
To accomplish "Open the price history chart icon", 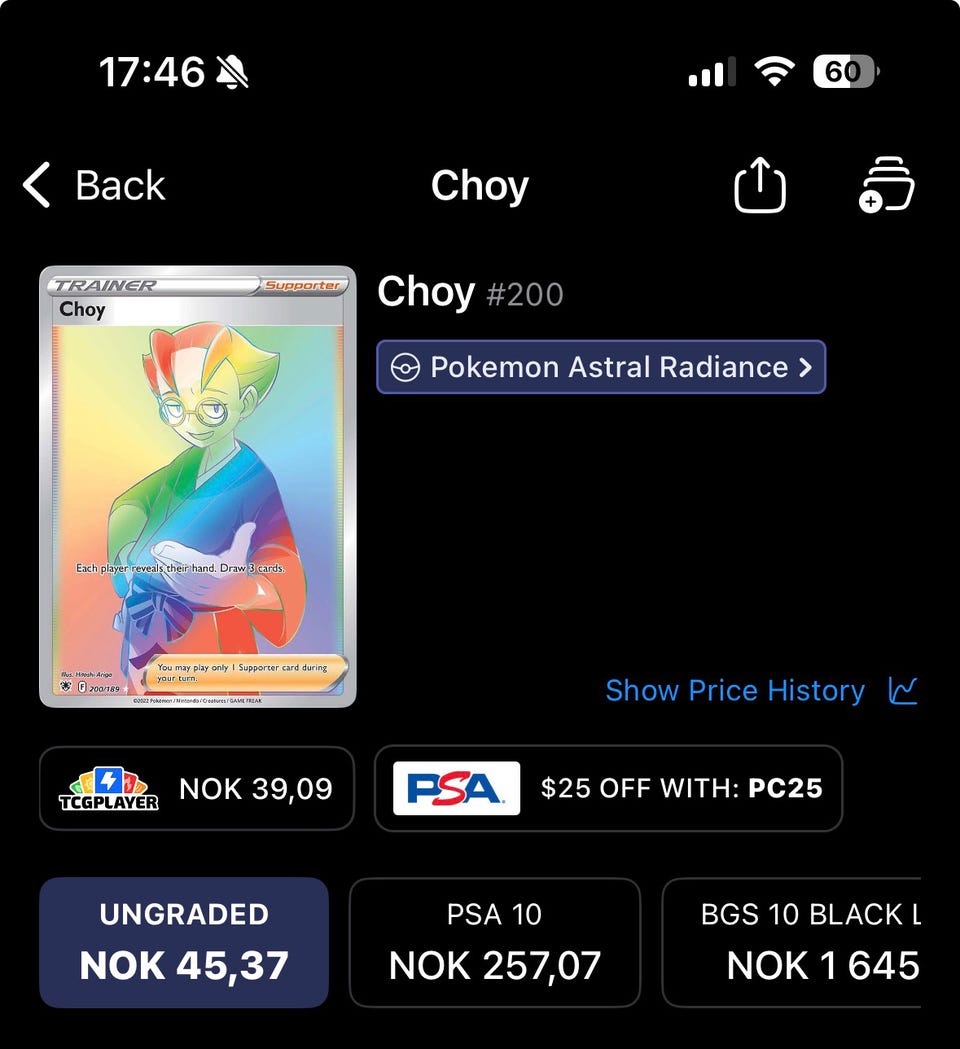I will (902, 690).
